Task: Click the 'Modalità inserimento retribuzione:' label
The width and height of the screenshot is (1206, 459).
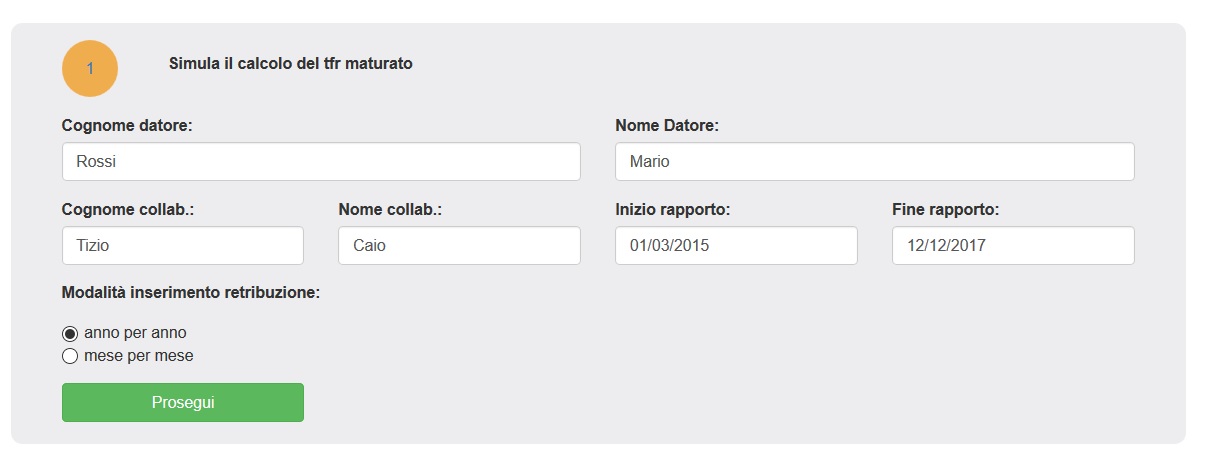Action: 191,293
